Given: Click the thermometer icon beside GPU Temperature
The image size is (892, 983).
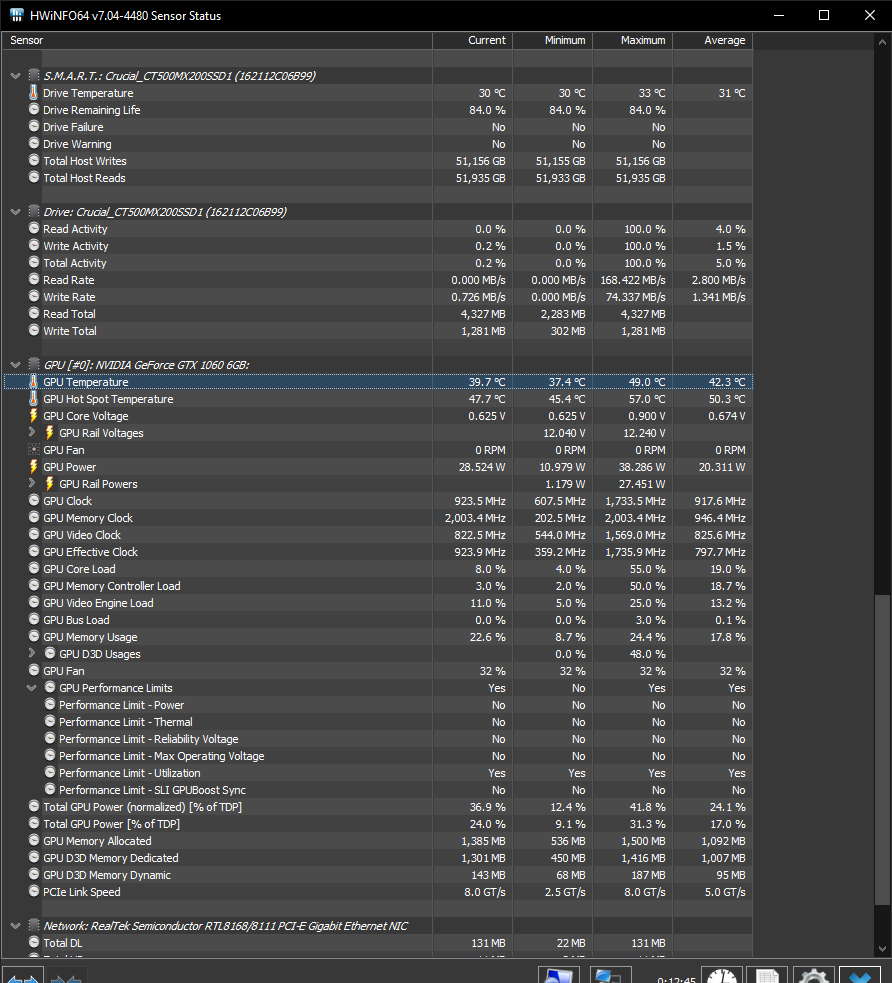Looking at the screenshot, I should pos(34,382).
